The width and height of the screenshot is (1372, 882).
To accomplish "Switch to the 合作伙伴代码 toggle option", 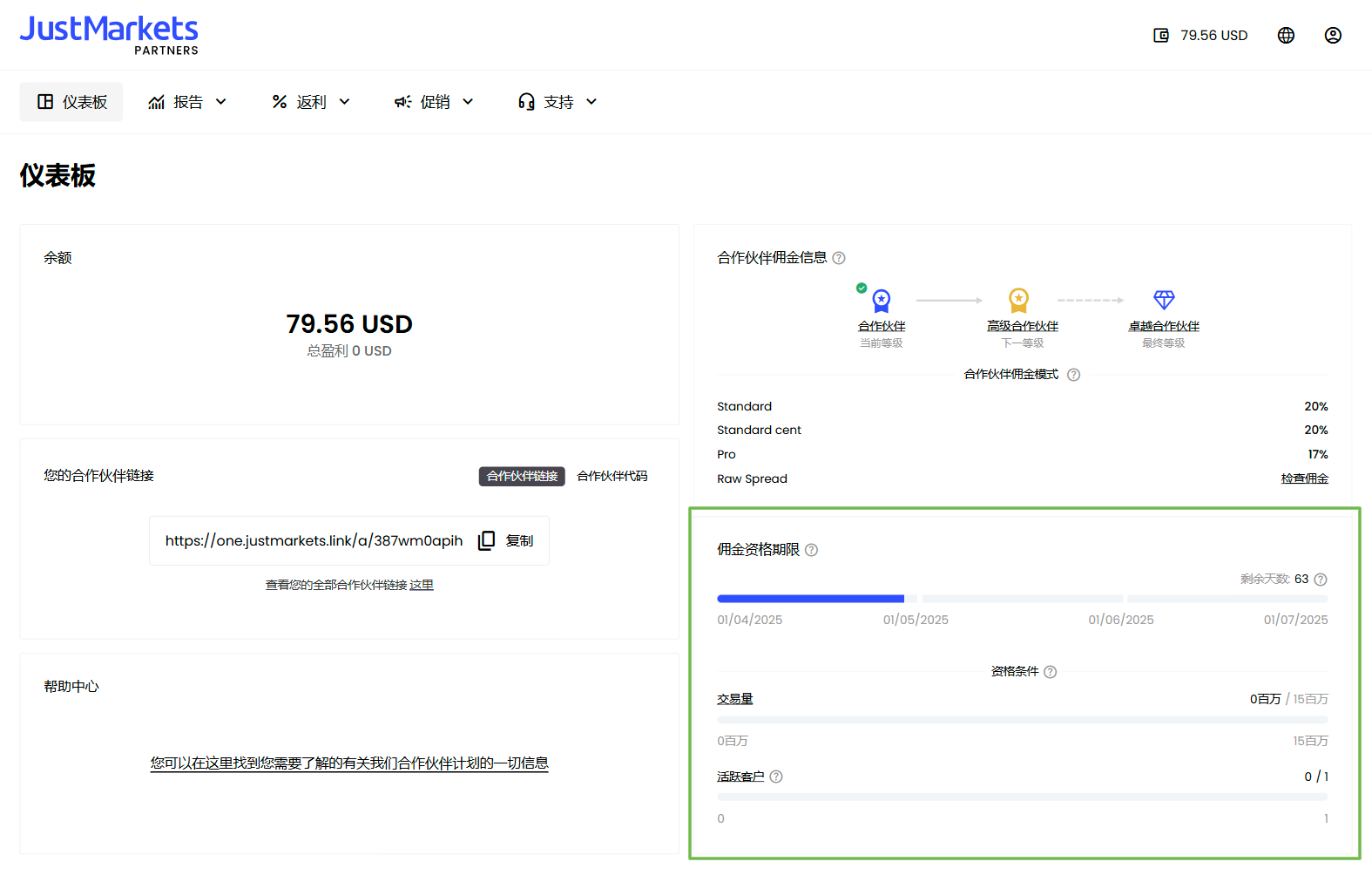I will (612, 476).
